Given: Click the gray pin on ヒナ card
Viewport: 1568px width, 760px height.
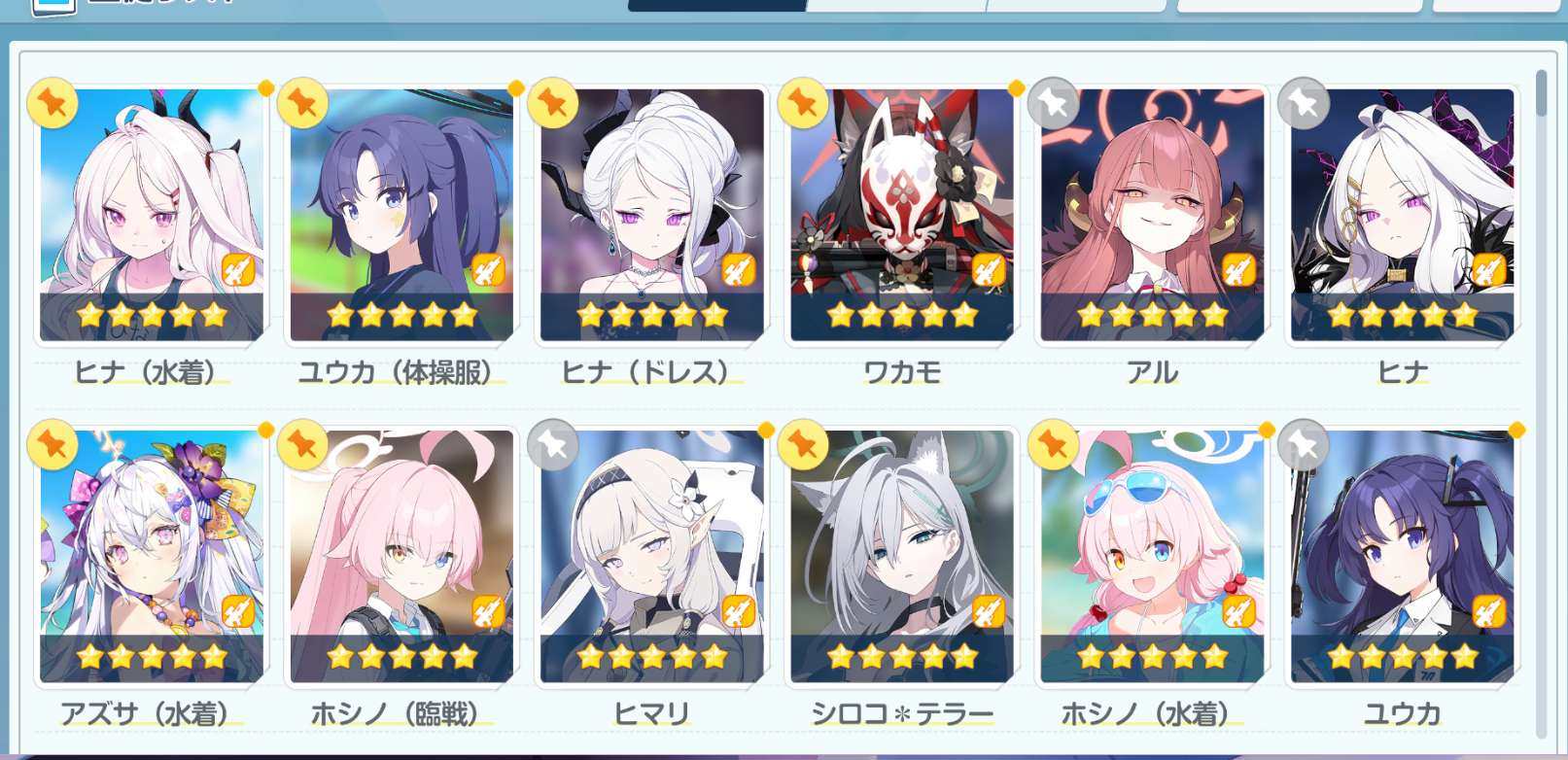Looking at the screenshot, I should coord(1304,103).
